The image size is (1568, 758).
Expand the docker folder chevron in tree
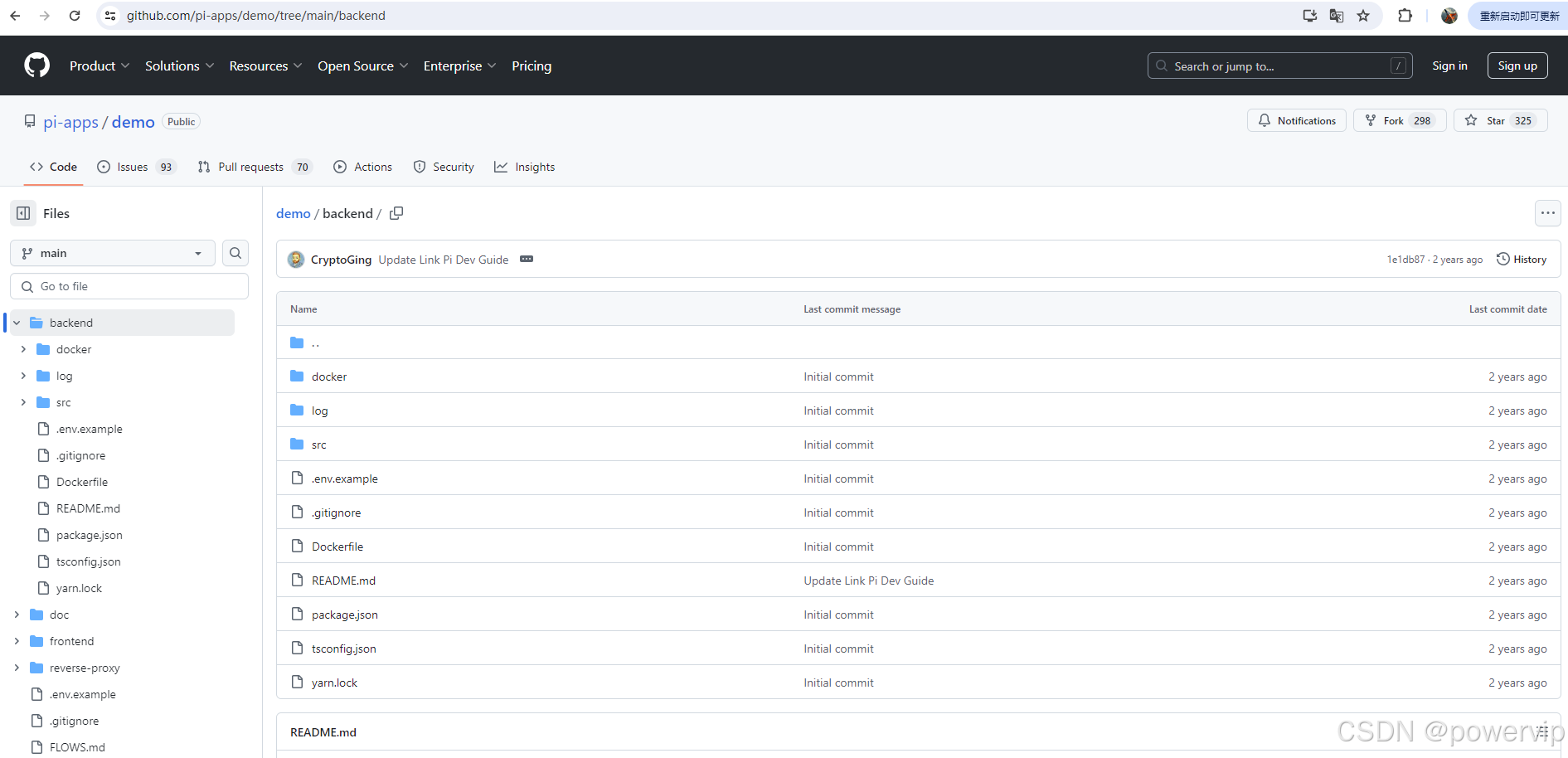coord(23,349)
